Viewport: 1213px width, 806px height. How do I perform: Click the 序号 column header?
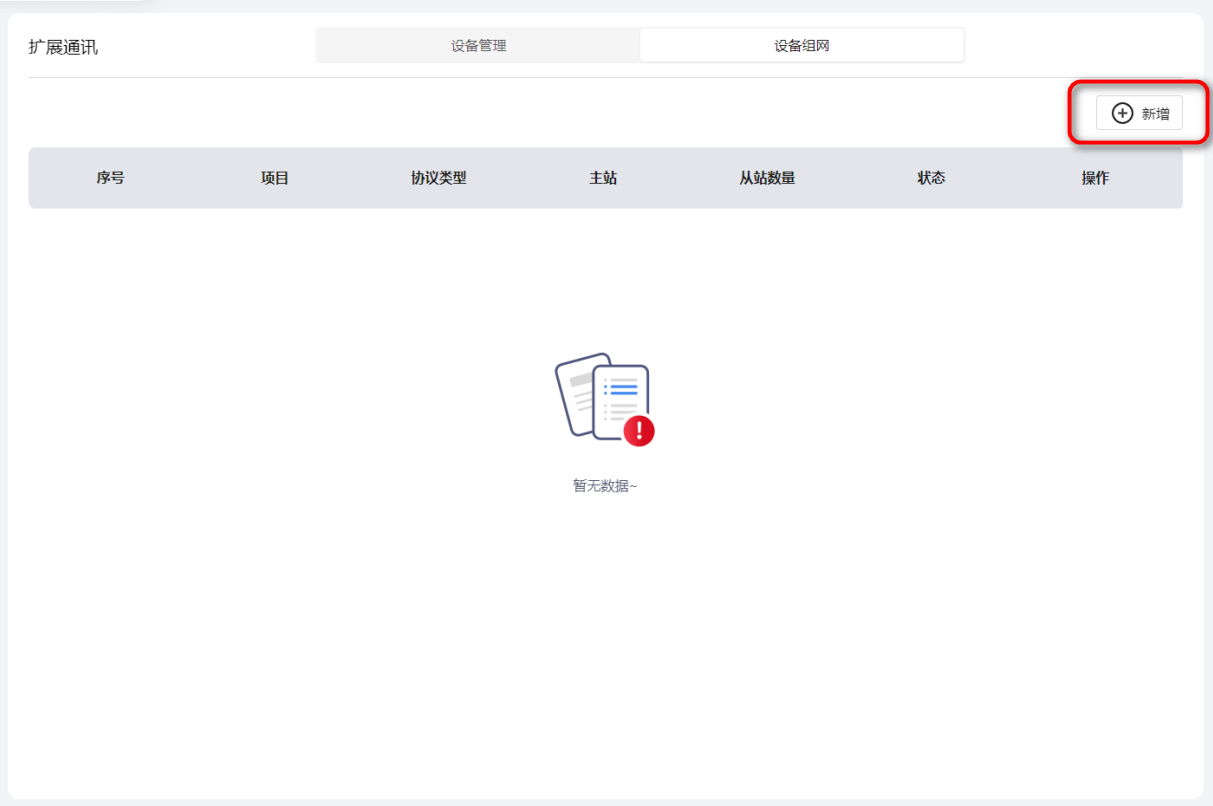tap(110, 178)
